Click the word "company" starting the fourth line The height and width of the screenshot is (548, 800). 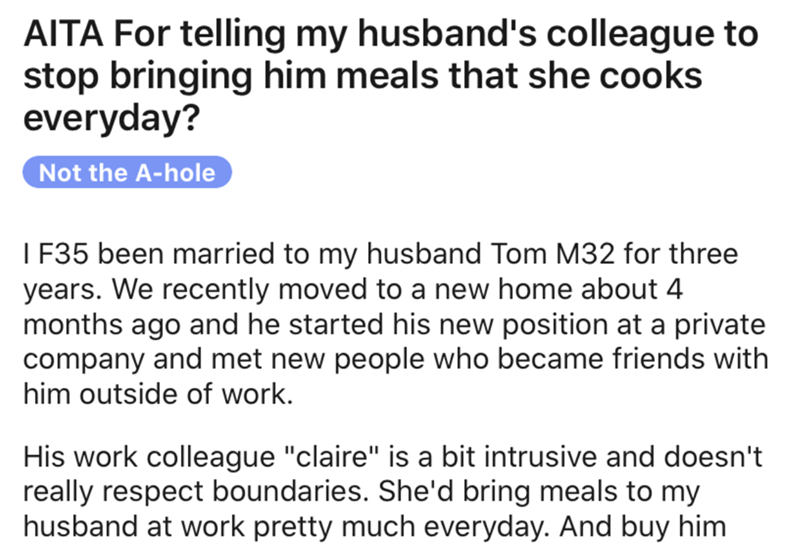point(74,361)
